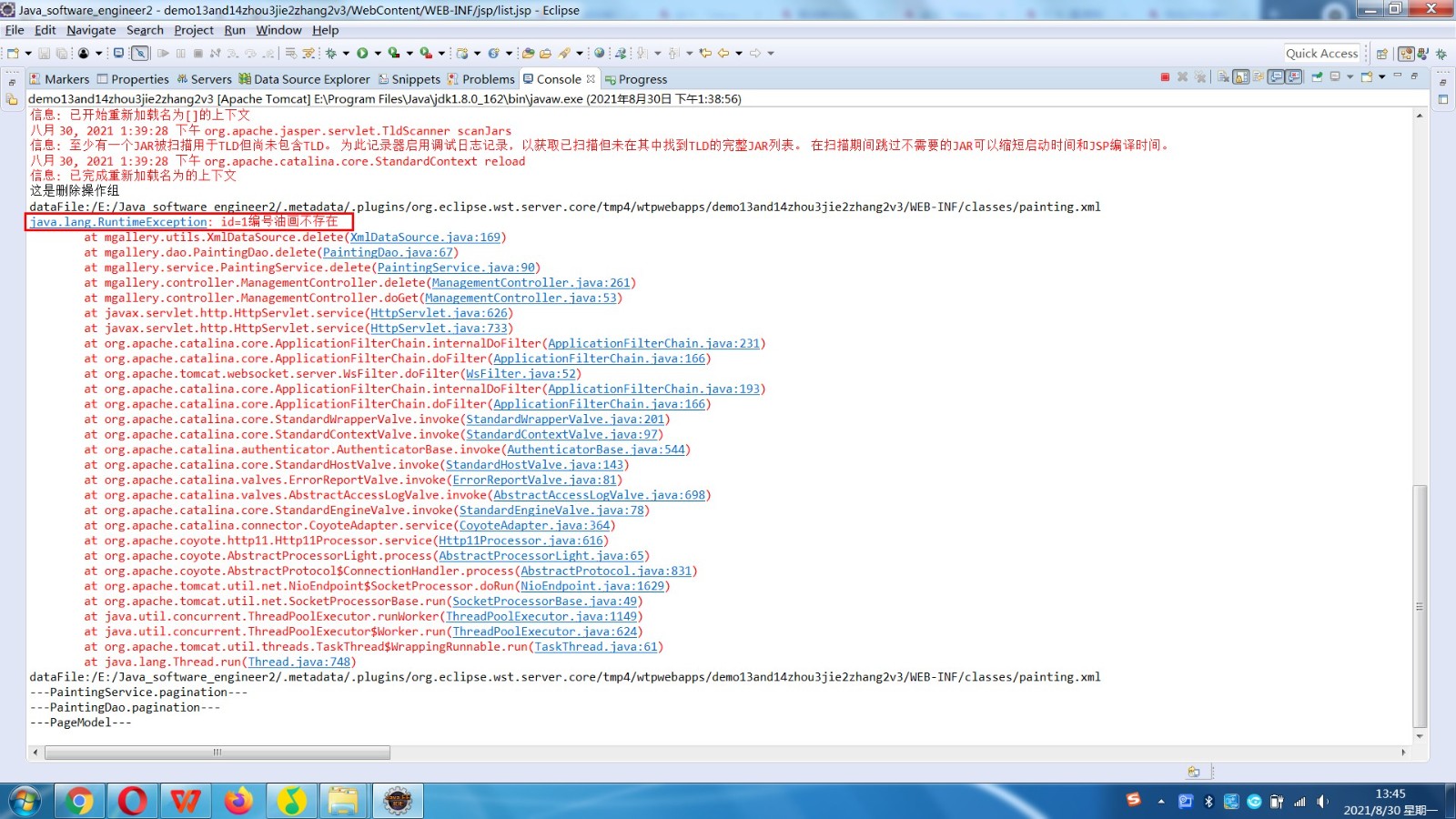Viewport: 1456px width, 819px height.
Task: Switch to the Snippets tab
Action: pyautogui.click(x=409, y=79)
